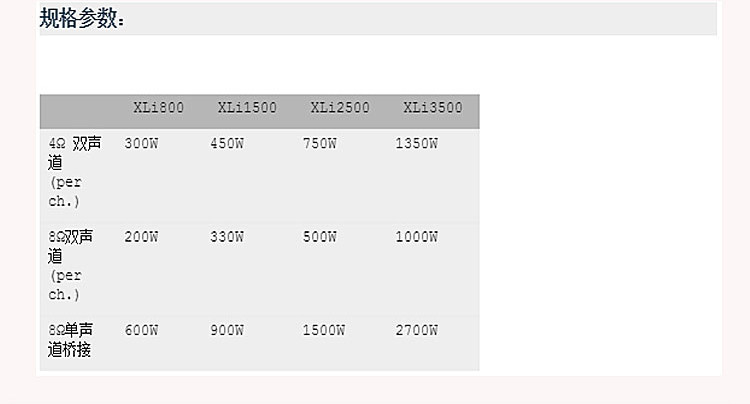This screenshot has width=750, height=404.
Task: Select the 1000W value
Action: [416, 237]
